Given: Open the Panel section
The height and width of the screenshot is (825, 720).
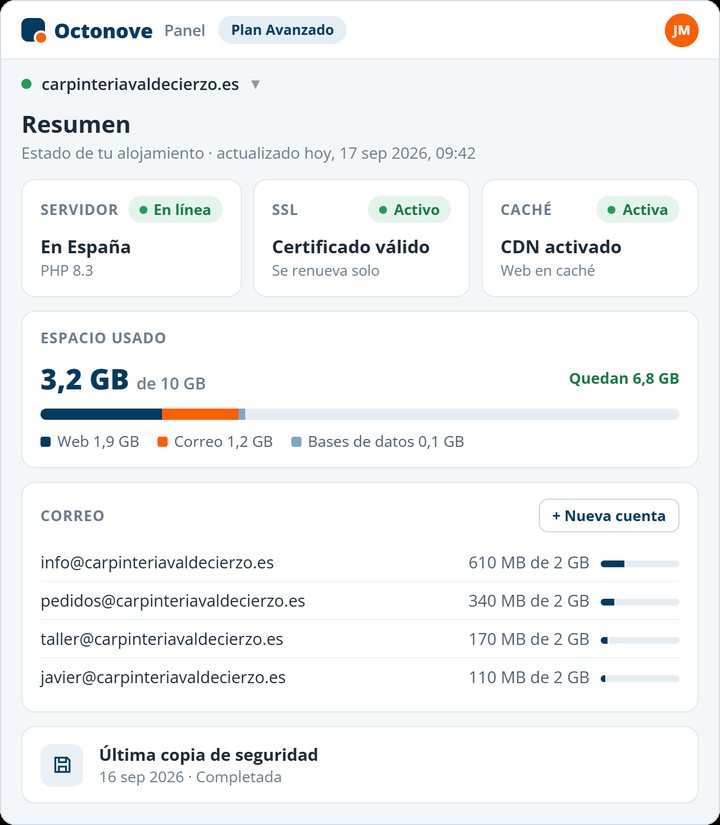Looking at the screenshot, I should click(x=184, y=31).
